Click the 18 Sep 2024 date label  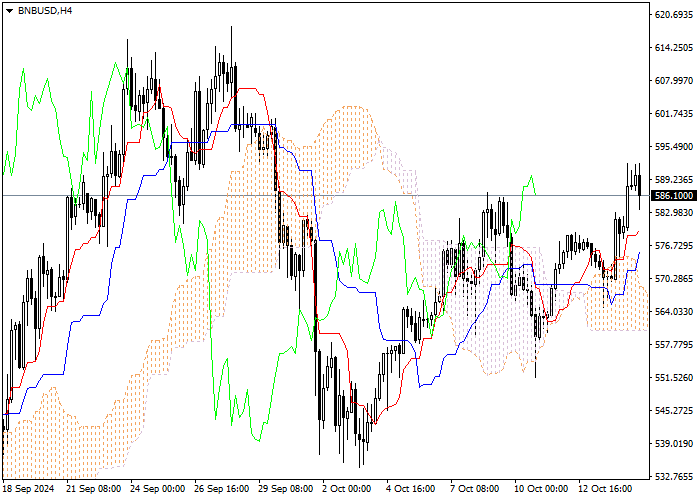click(x=29, y=489)
